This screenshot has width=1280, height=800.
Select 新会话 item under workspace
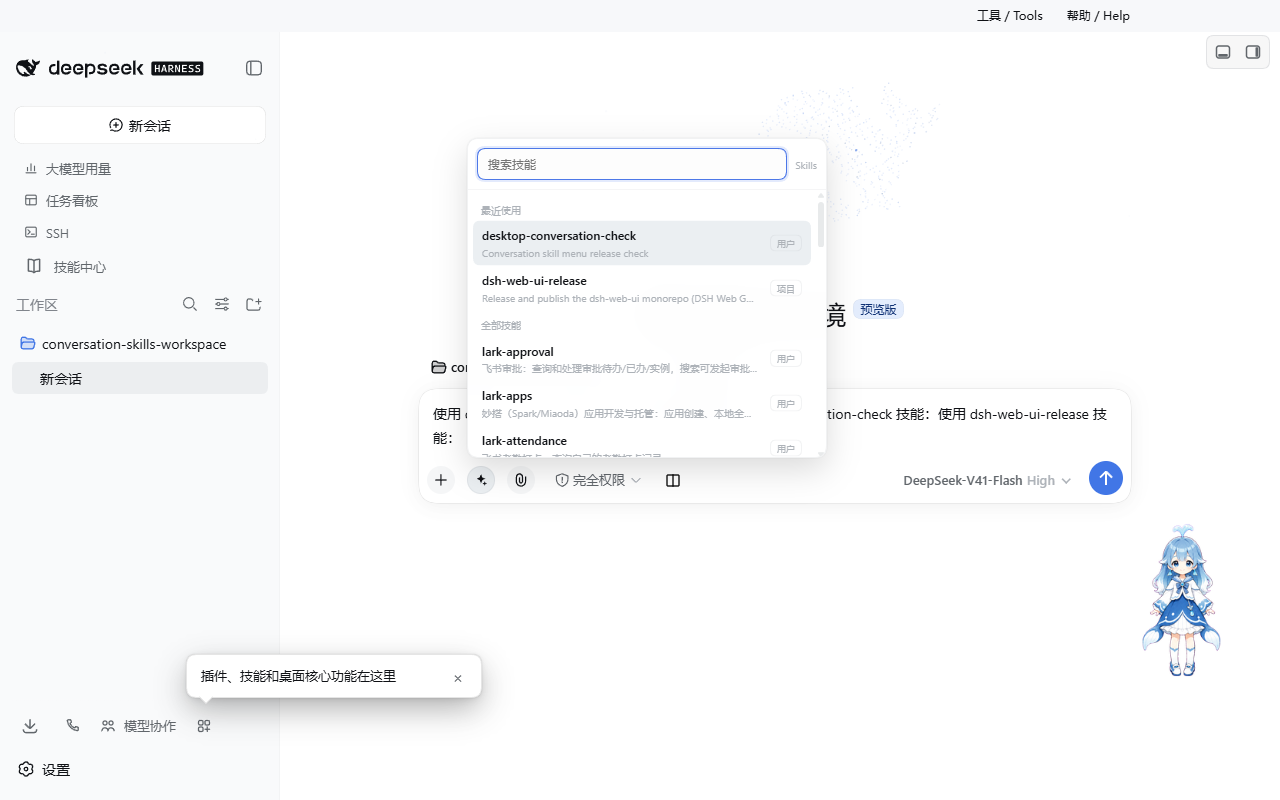(x=140, y=378)
